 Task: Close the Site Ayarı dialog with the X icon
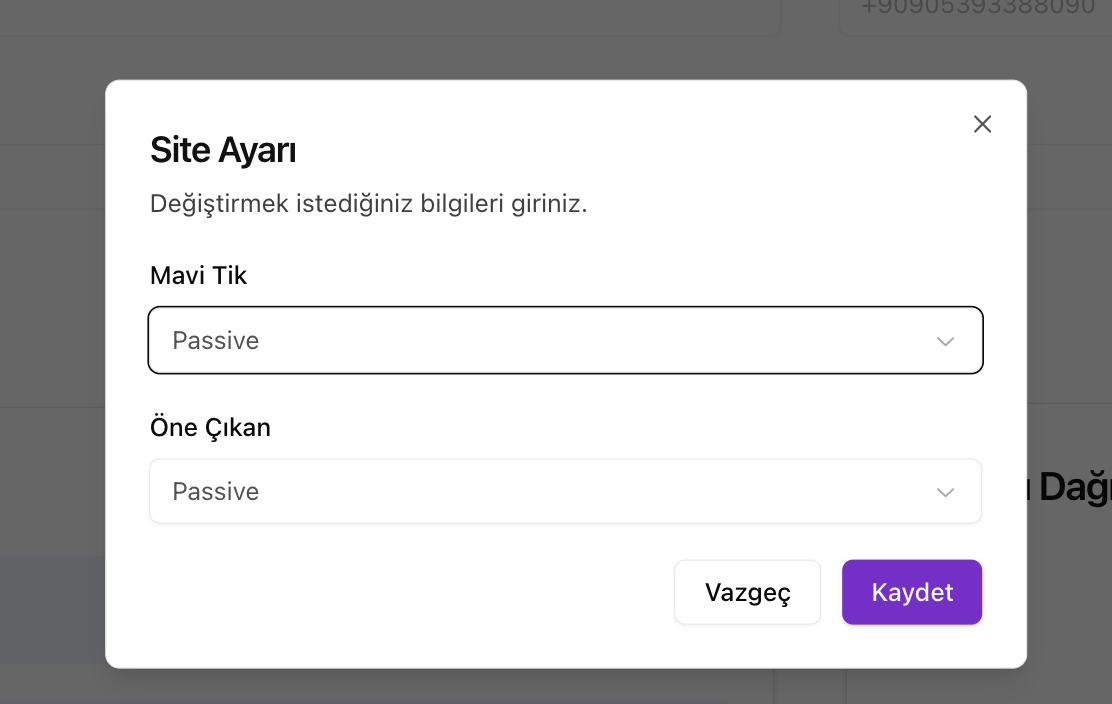click(x=982, y=124)
